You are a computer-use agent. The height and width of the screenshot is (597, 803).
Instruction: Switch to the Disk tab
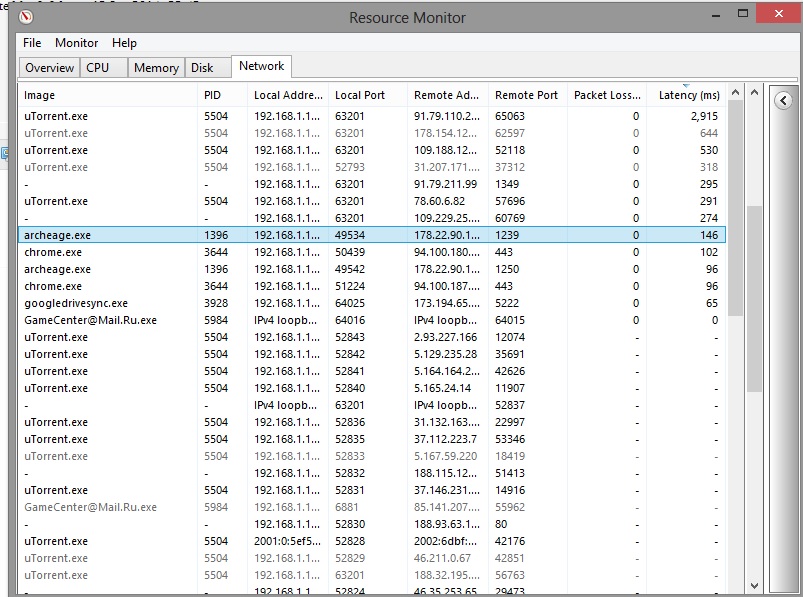(x=202, y=68)
